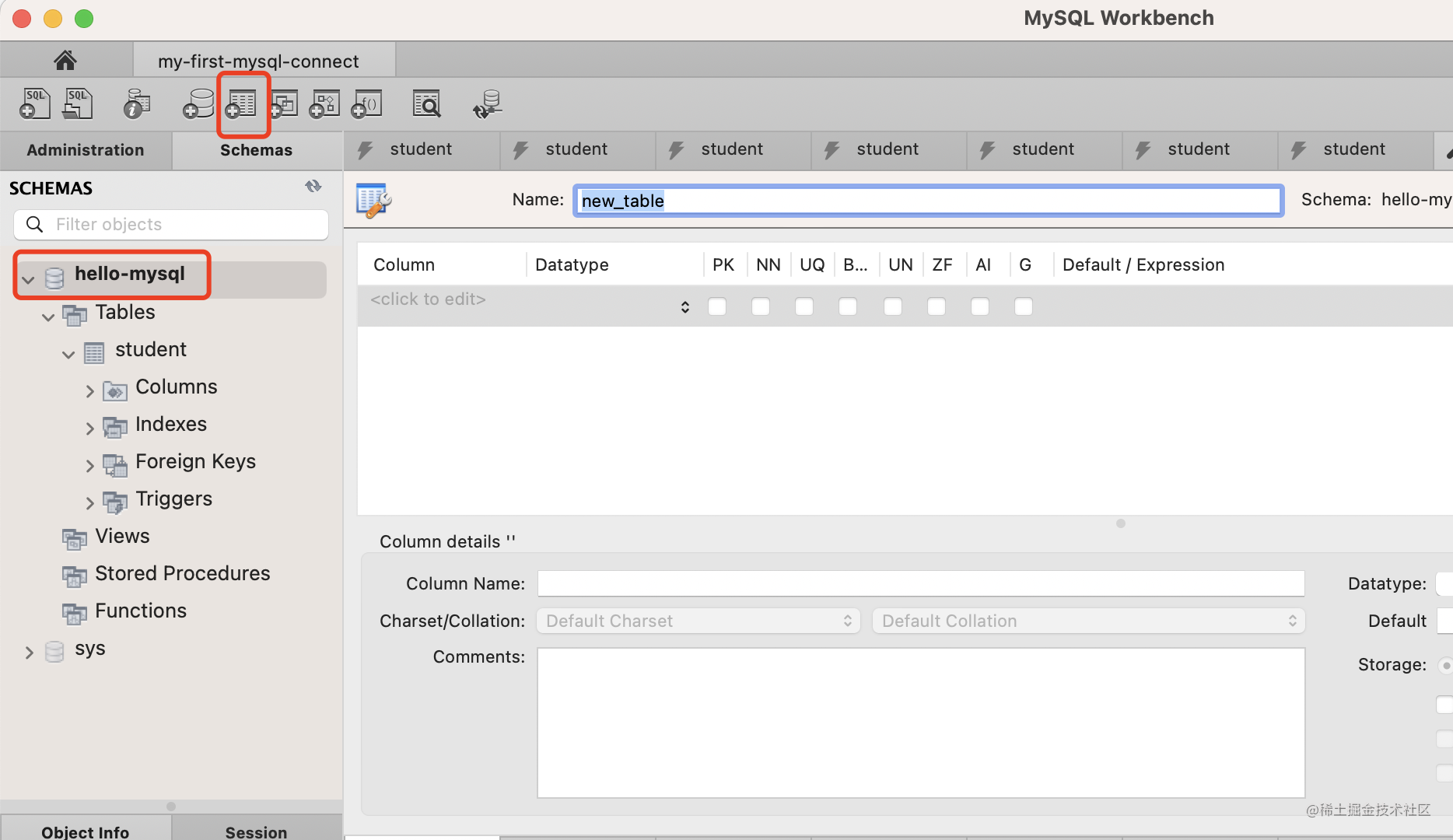Expand the Columns node
Viewport: 1453px width, 840px height.
[89, 390]
